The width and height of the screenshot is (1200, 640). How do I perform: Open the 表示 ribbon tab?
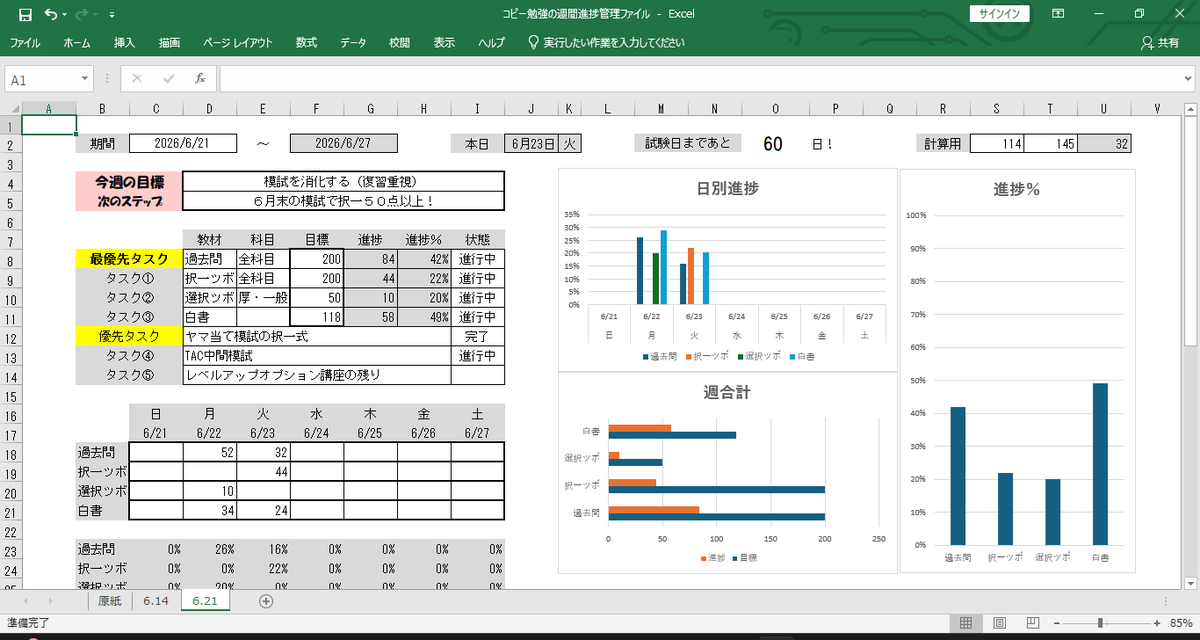(444, 43)
